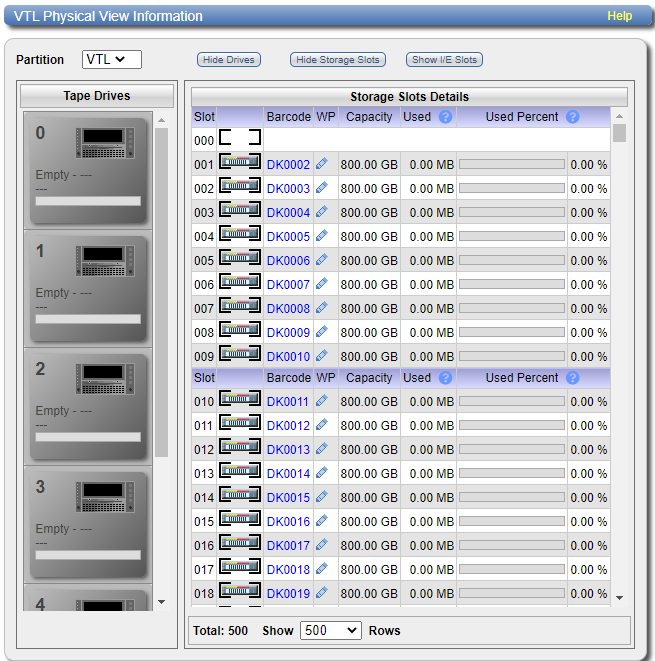Image resolution: width=655 pixels, height=661 pixels.
Task: Click the write-protect pencil for DK0011
Action: 322,401
